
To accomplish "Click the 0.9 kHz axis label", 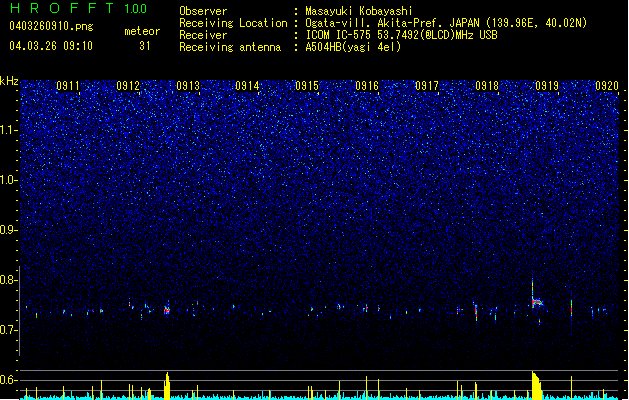I will click(9, 230).
